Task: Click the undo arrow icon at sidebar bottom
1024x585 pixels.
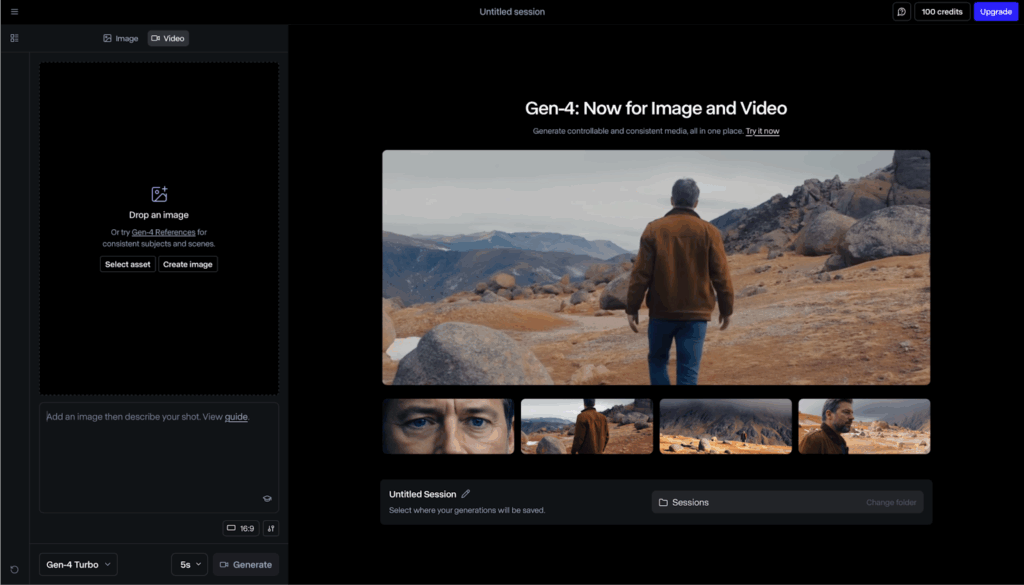Action: [x=14, y=569]
